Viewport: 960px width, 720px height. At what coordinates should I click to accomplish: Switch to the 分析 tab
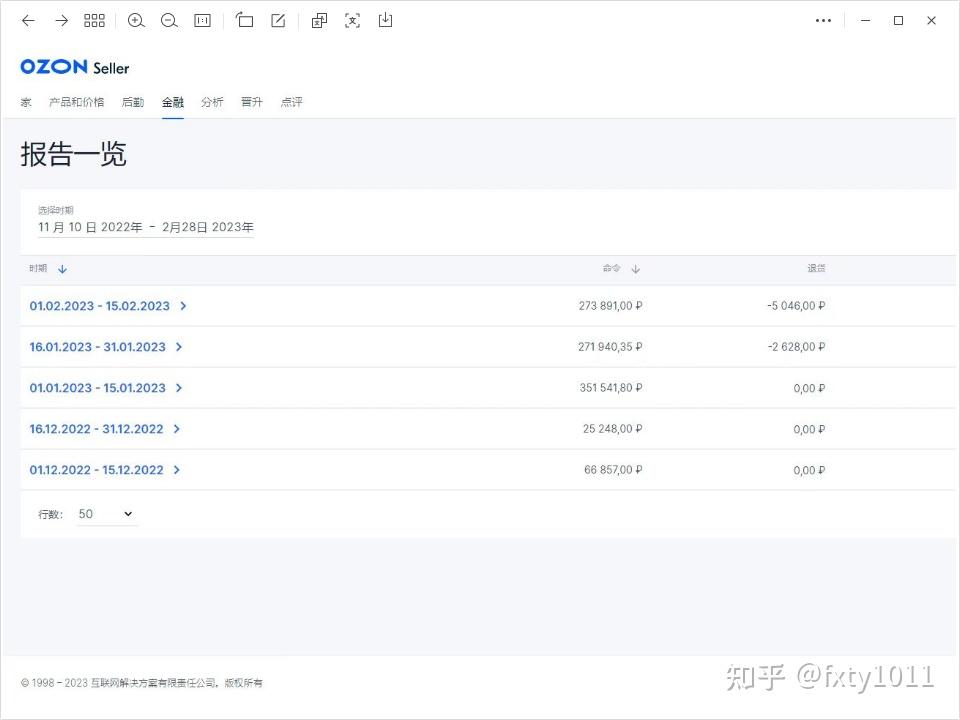[211, 101]
